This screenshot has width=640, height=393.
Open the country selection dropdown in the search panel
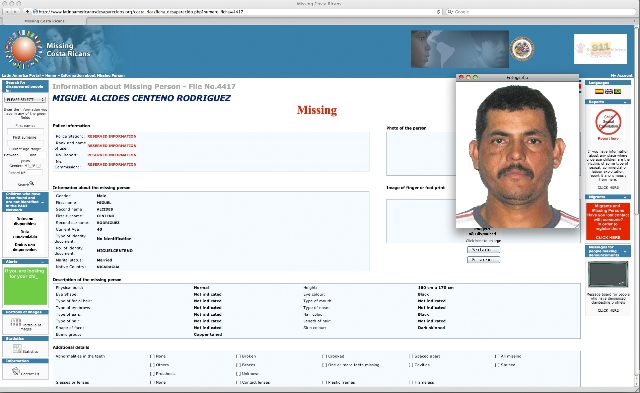25,99
